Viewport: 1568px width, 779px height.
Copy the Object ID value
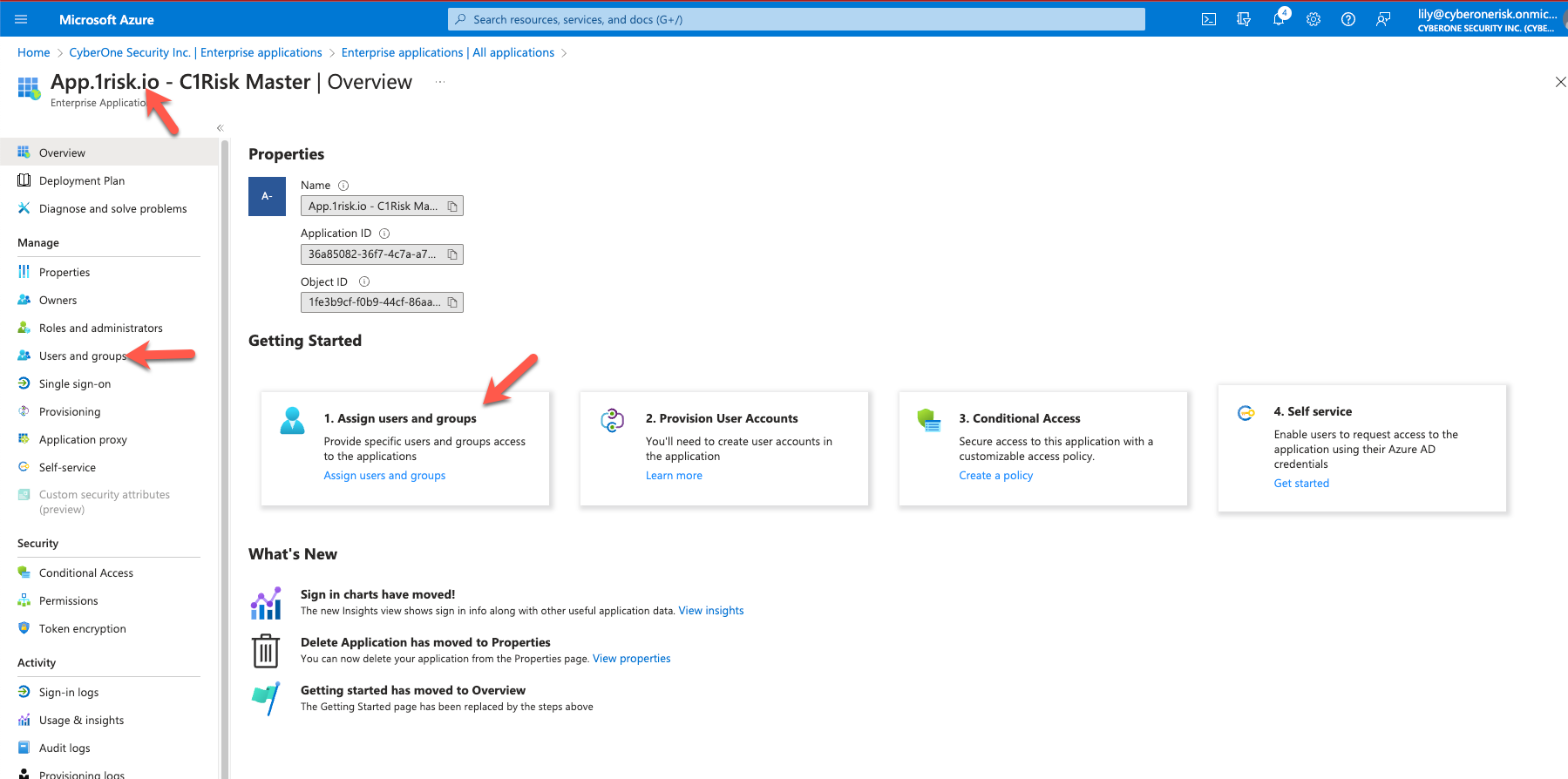(452, 302)
